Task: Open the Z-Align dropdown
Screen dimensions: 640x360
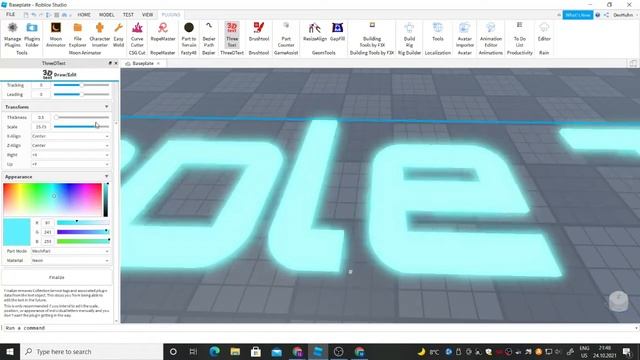Action: pyautogui.click(x=70, y=145)
